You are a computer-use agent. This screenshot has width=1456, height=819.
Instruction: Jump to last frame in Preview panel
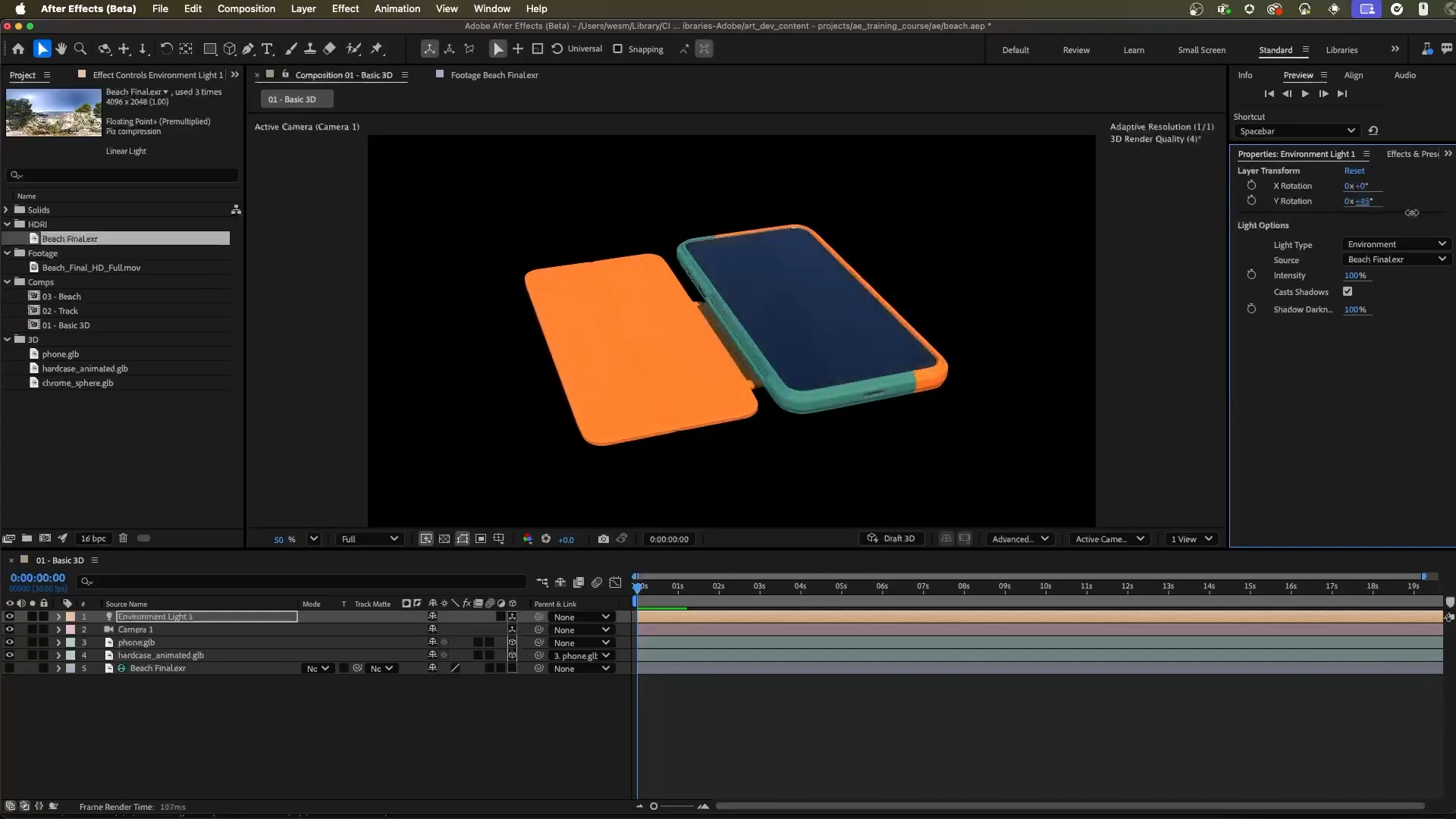coord(1342,94)
